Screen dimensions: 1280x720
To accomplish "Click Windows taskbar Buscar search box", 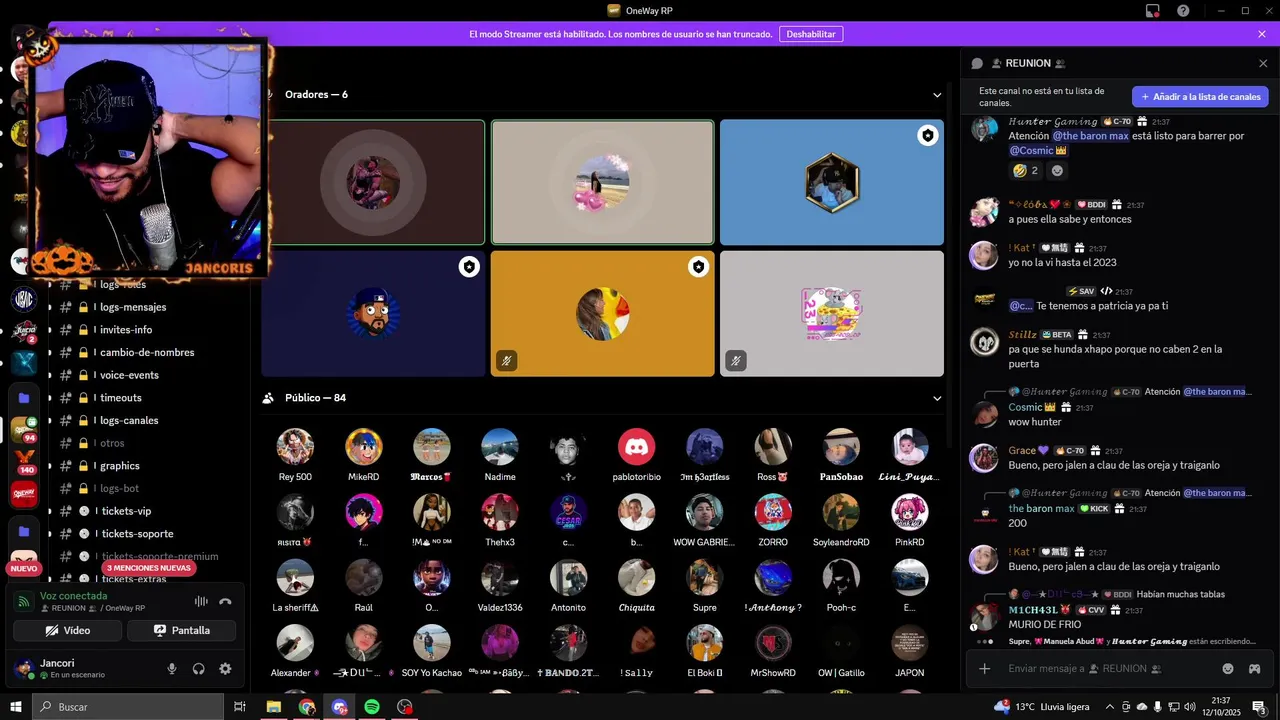I will [128, 707].
